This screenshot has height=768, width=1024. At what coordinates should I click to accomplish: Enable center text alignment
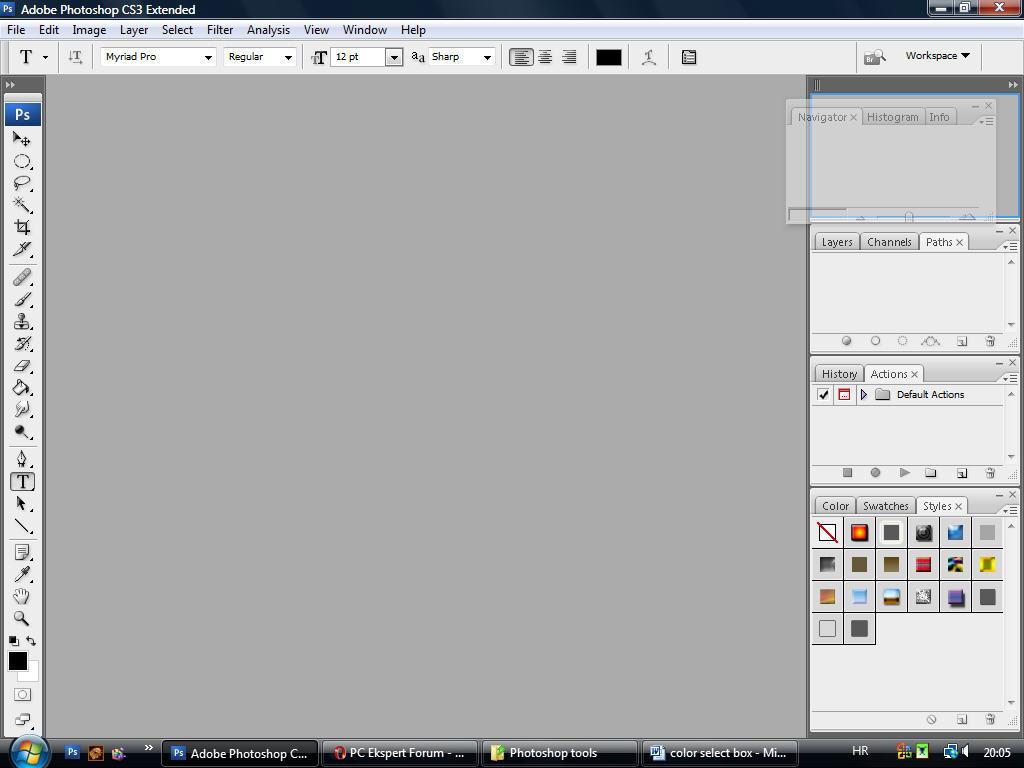tap(545, 57)
